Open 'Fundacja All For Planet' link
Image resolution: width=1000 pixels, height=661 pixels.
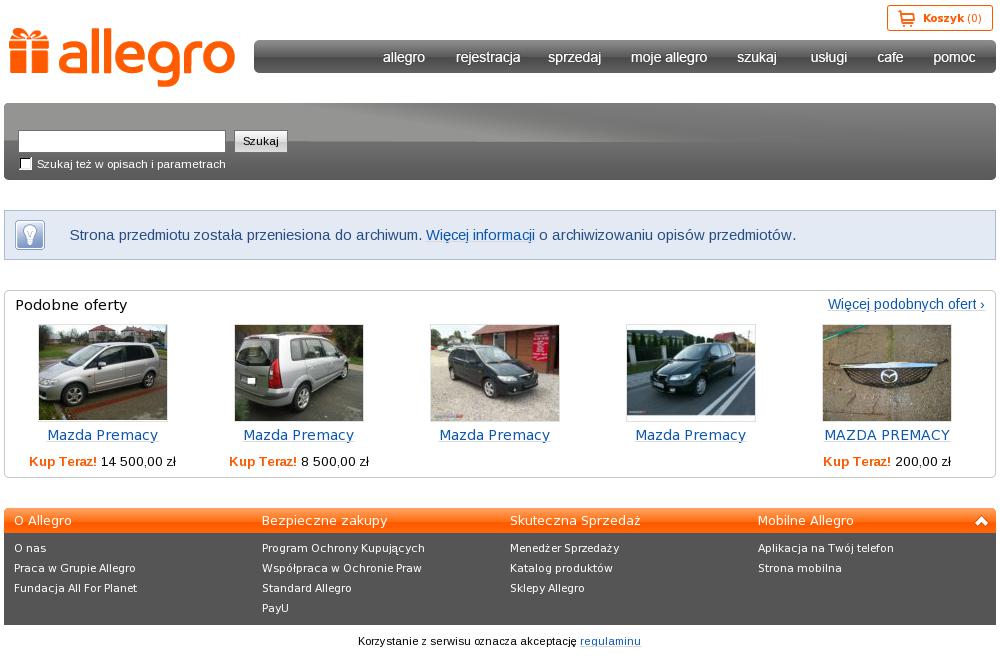(x=75, y=588)
